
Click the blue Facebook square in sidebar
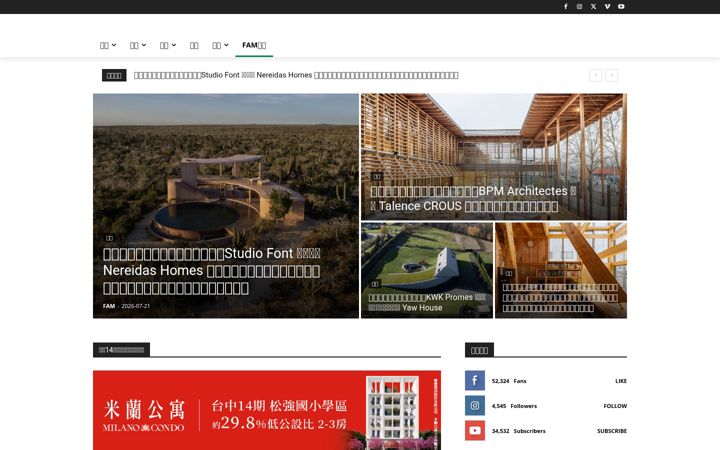(x=475, y=381)
